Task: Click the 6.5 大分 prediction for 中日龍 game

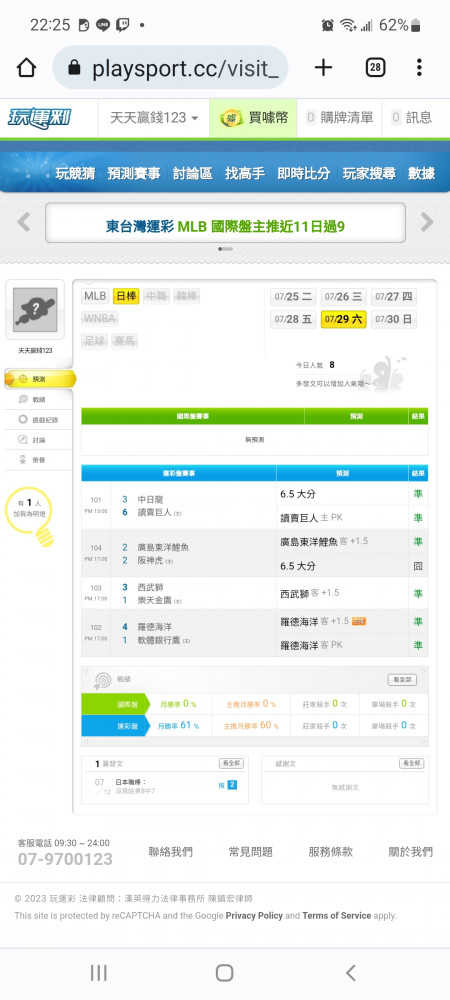Action: click(x=298, y=494)
